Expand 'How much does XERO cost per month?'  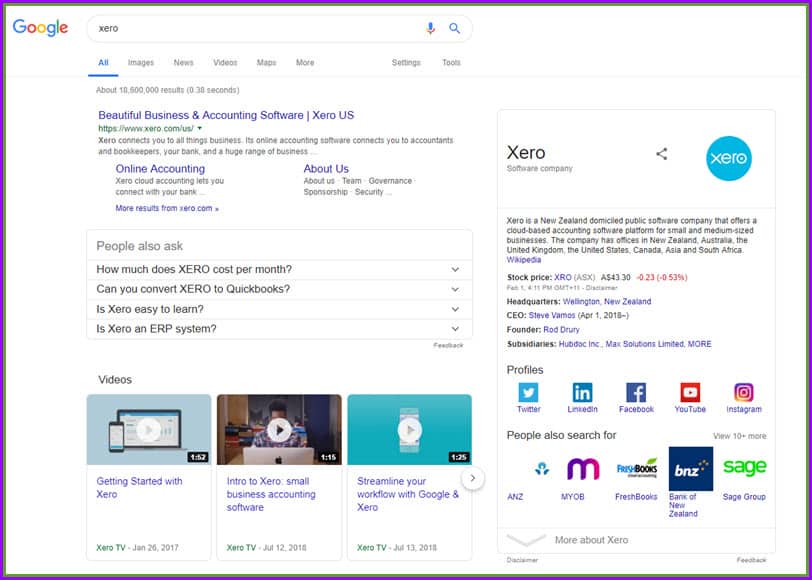280,269
